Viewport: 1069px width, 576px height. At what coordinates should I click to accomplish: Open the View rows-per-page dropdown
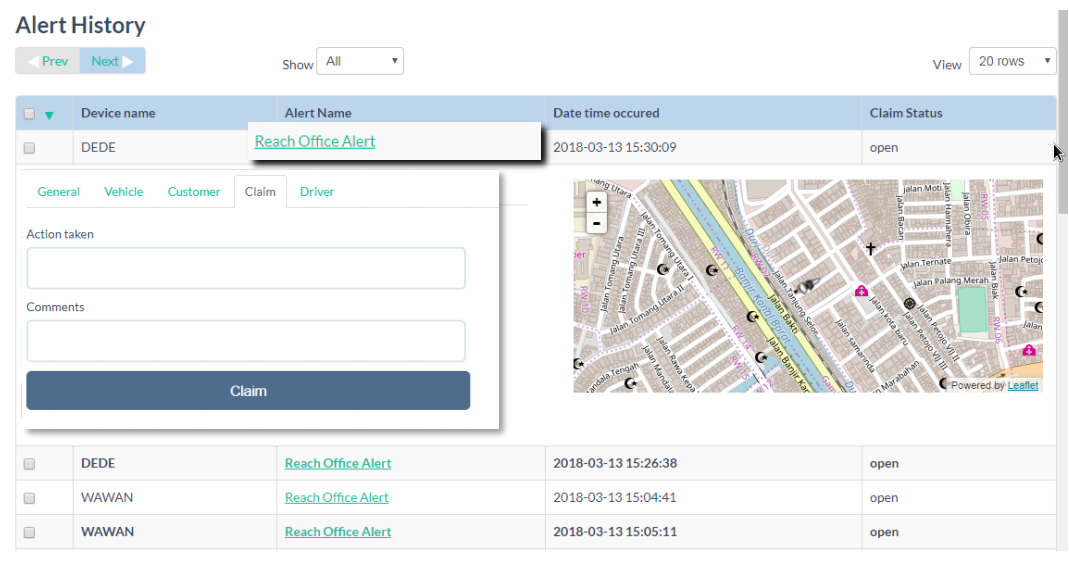(x=1012, y=62)
